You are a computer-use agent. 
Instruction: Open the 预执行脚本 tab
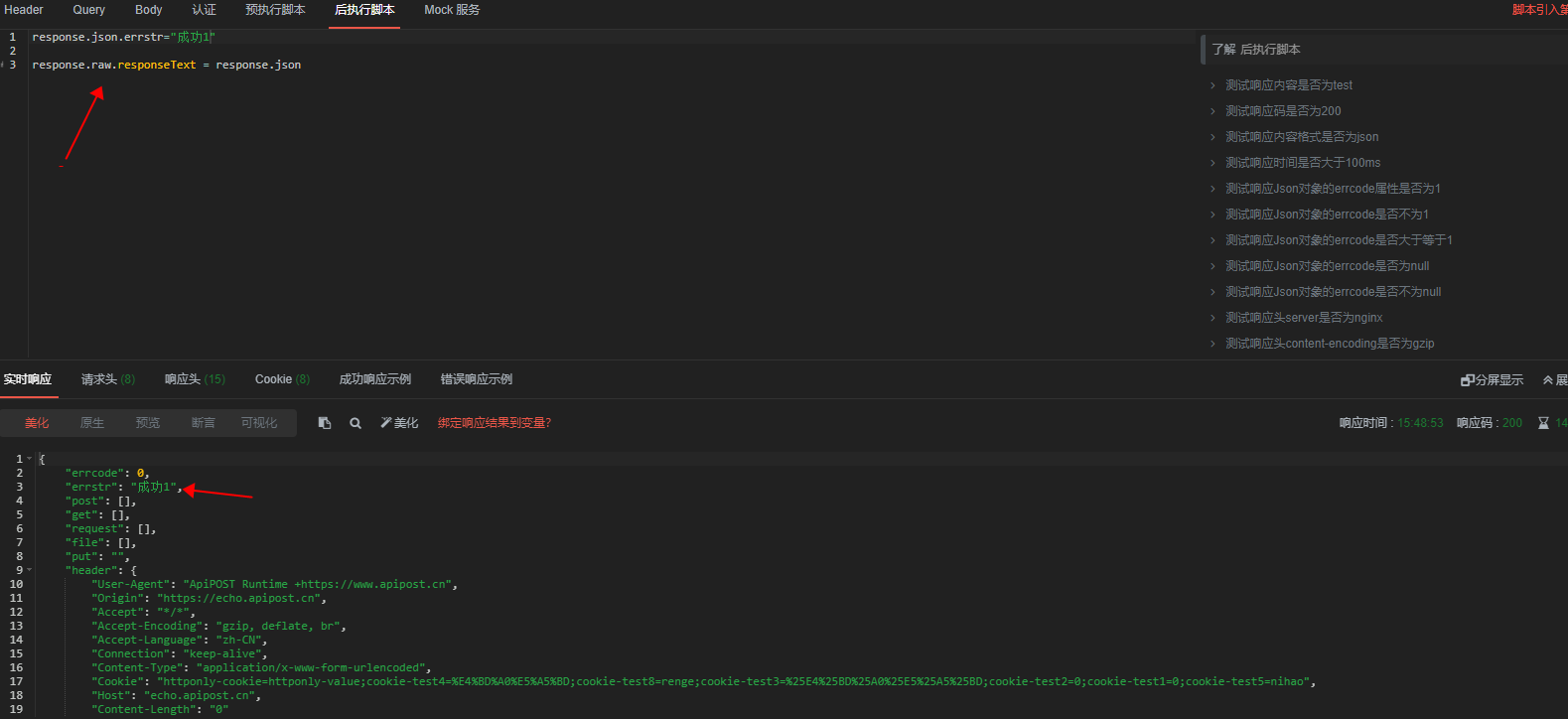pyautogui.click(x=275, y=10)
